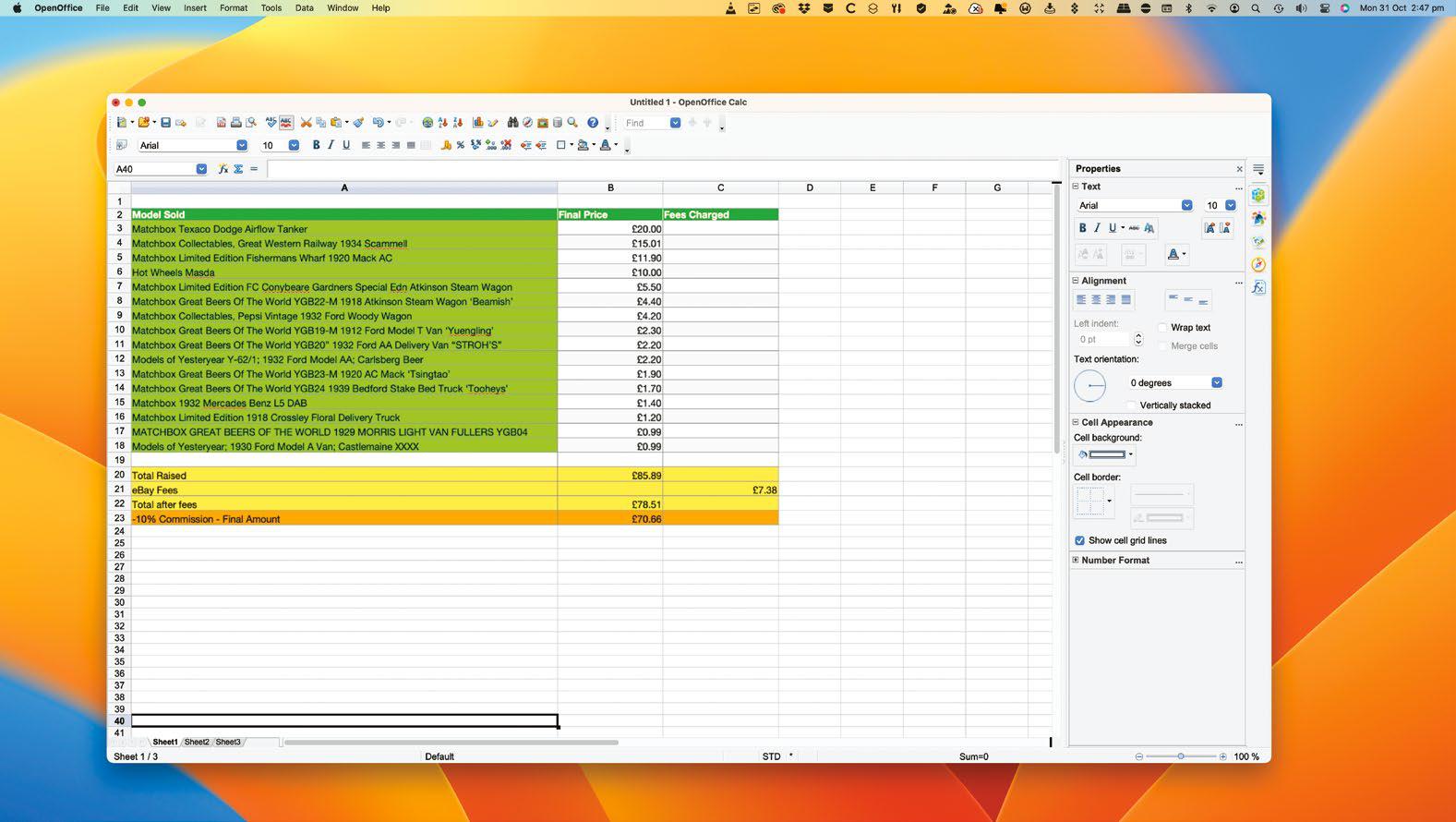Toggle the Vertically stacked checkbox
The width and height of the screenshot is (1456, 822).
[1132, 405]
